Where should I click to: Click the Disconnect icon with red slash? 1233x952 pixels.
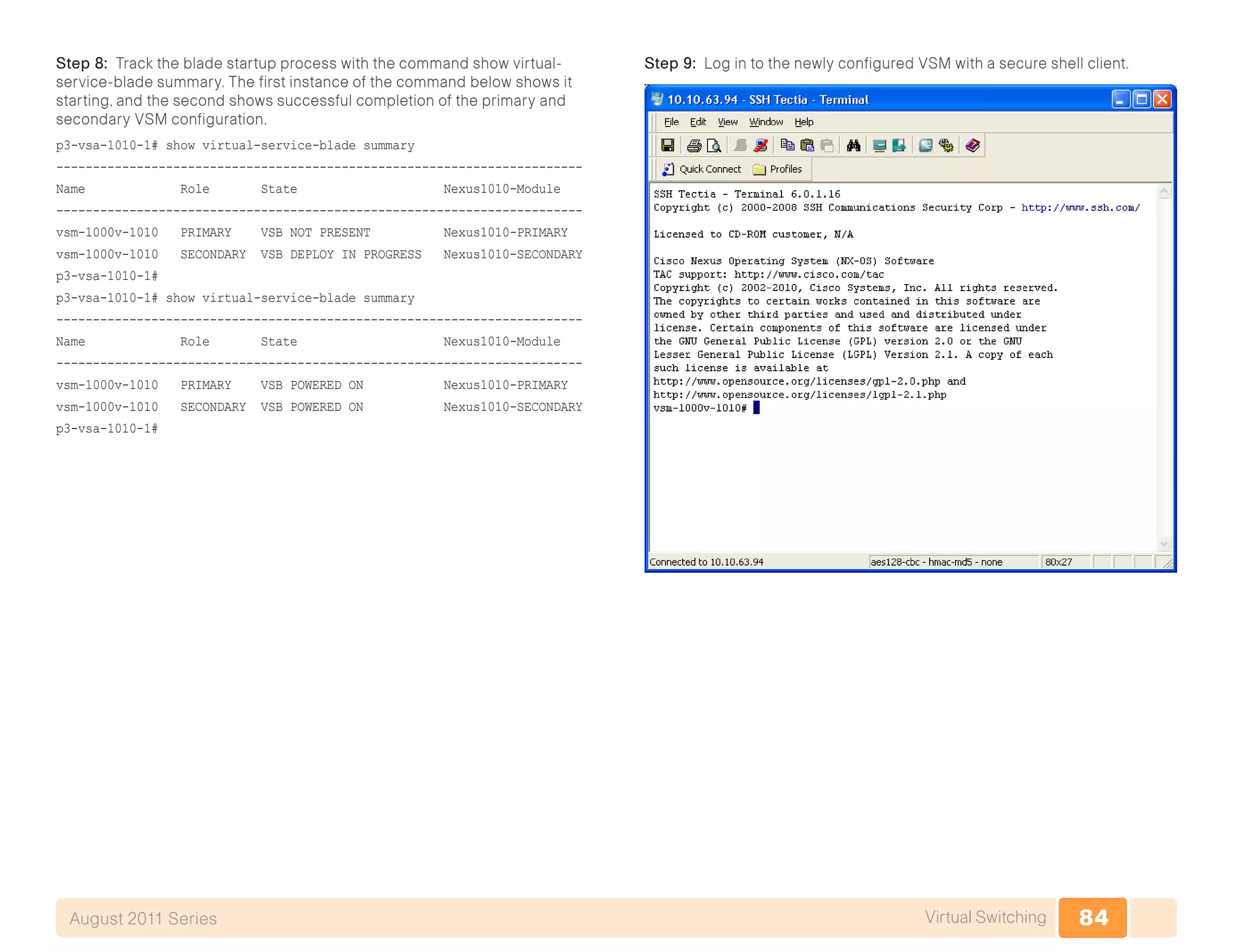coord(761,146)
